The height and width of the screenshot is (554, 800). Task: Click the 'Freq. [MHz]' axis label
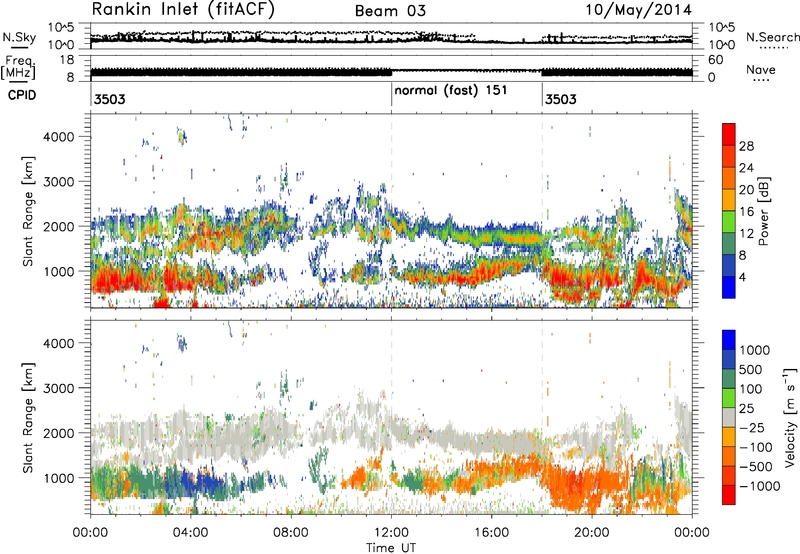point(18,68)
